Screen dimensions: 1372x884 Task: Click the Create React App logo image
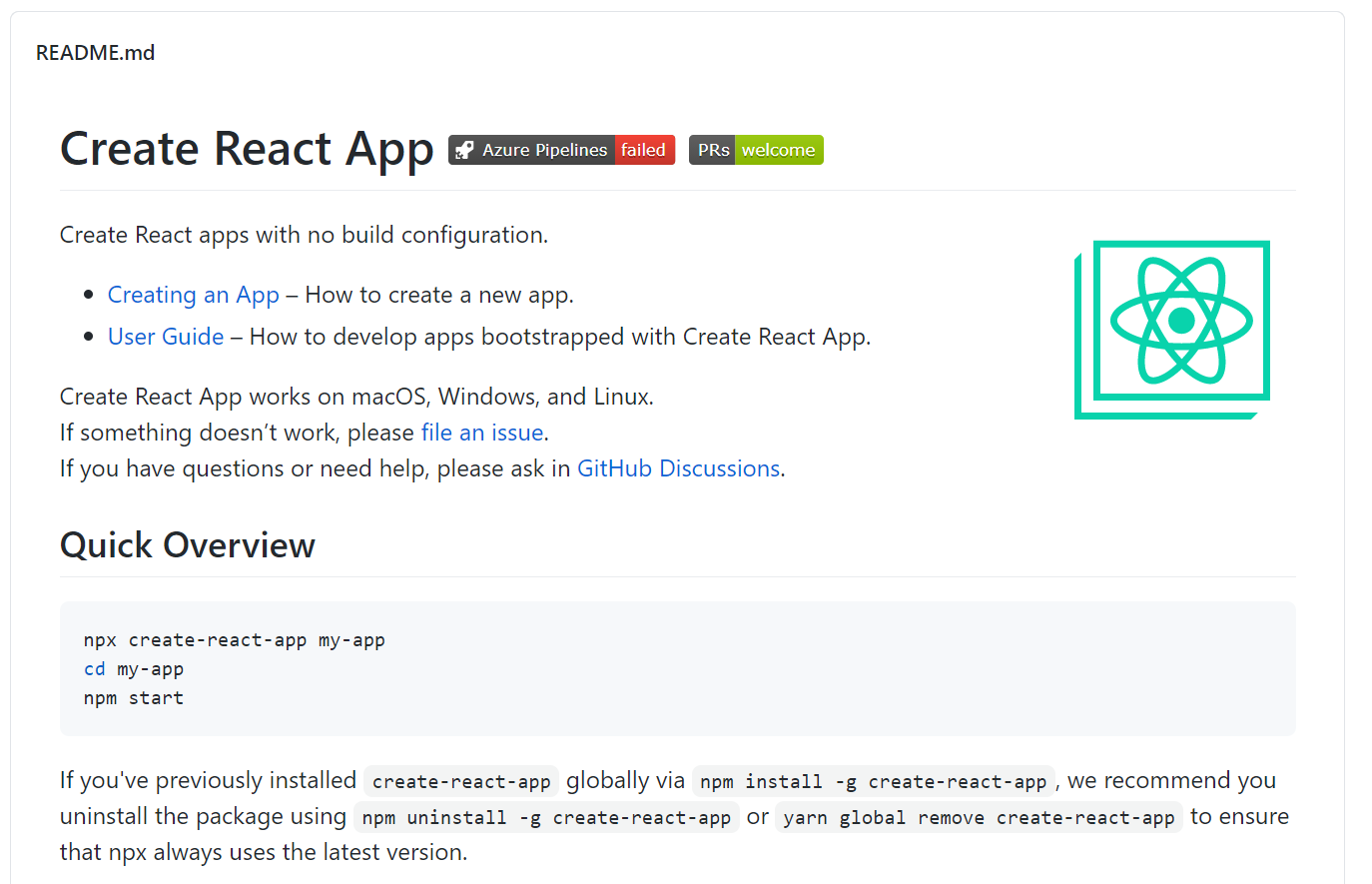tap(1172, 330)
